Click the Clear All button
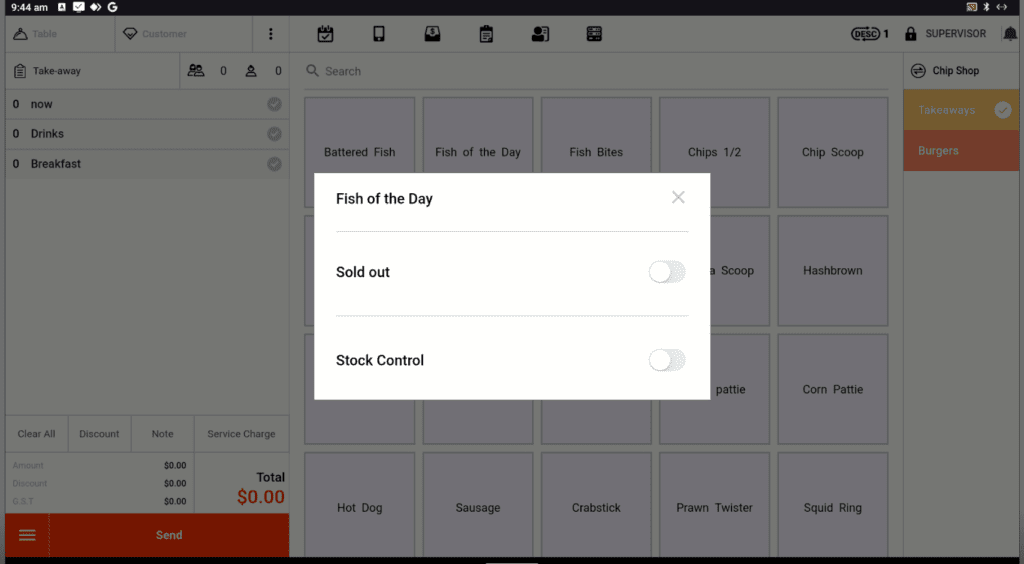 (x=37, y=434)
